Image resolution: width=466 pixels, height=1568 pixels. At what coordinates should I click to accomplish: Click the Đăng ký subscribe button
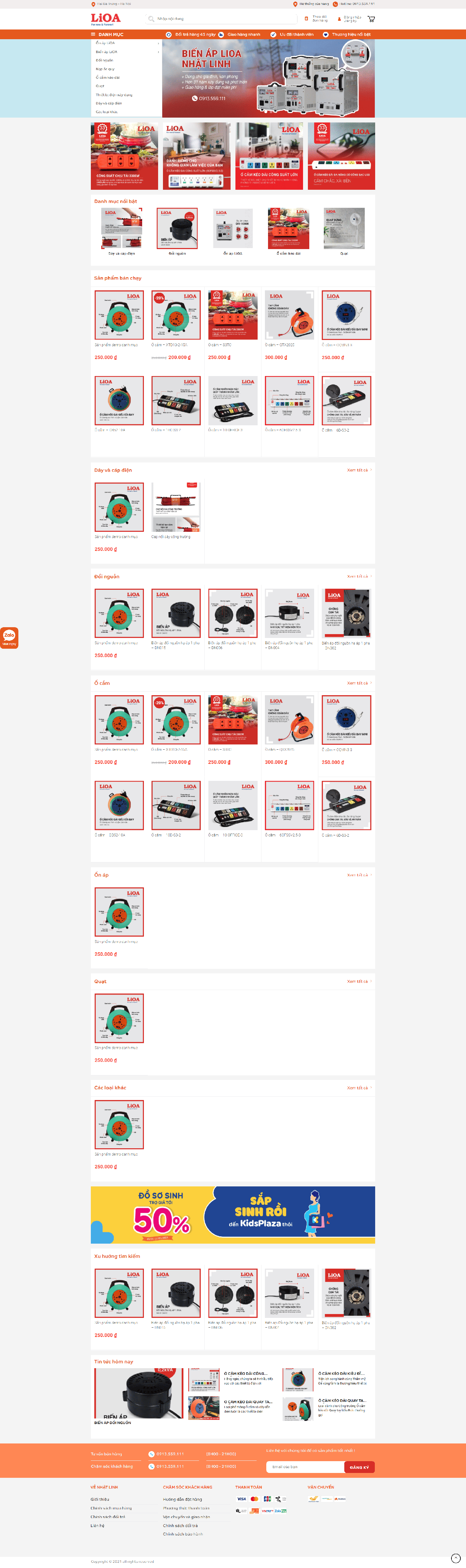(360, 1467)
